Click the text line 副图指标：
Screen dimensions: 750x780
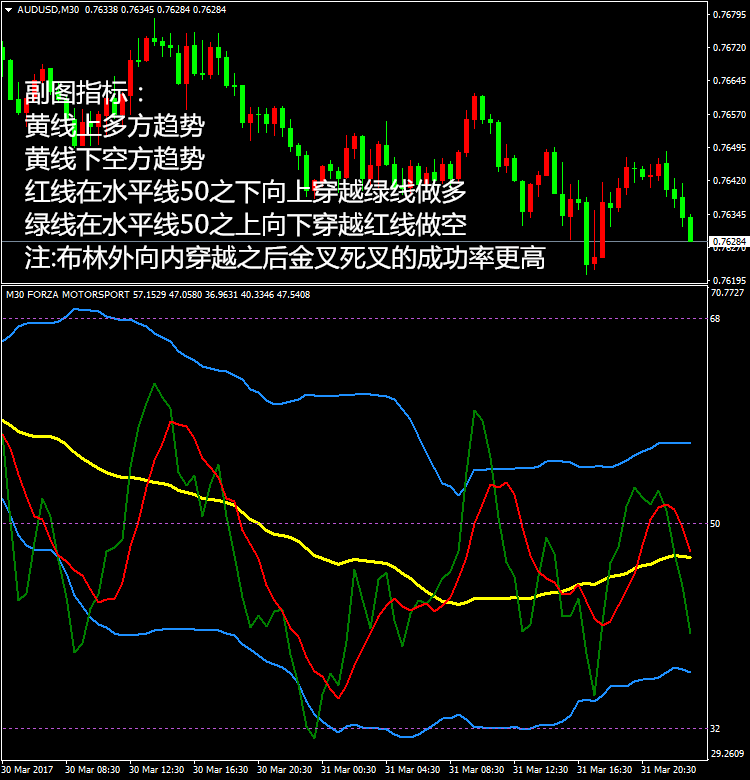pyautogui.click(x=85, y=93)
